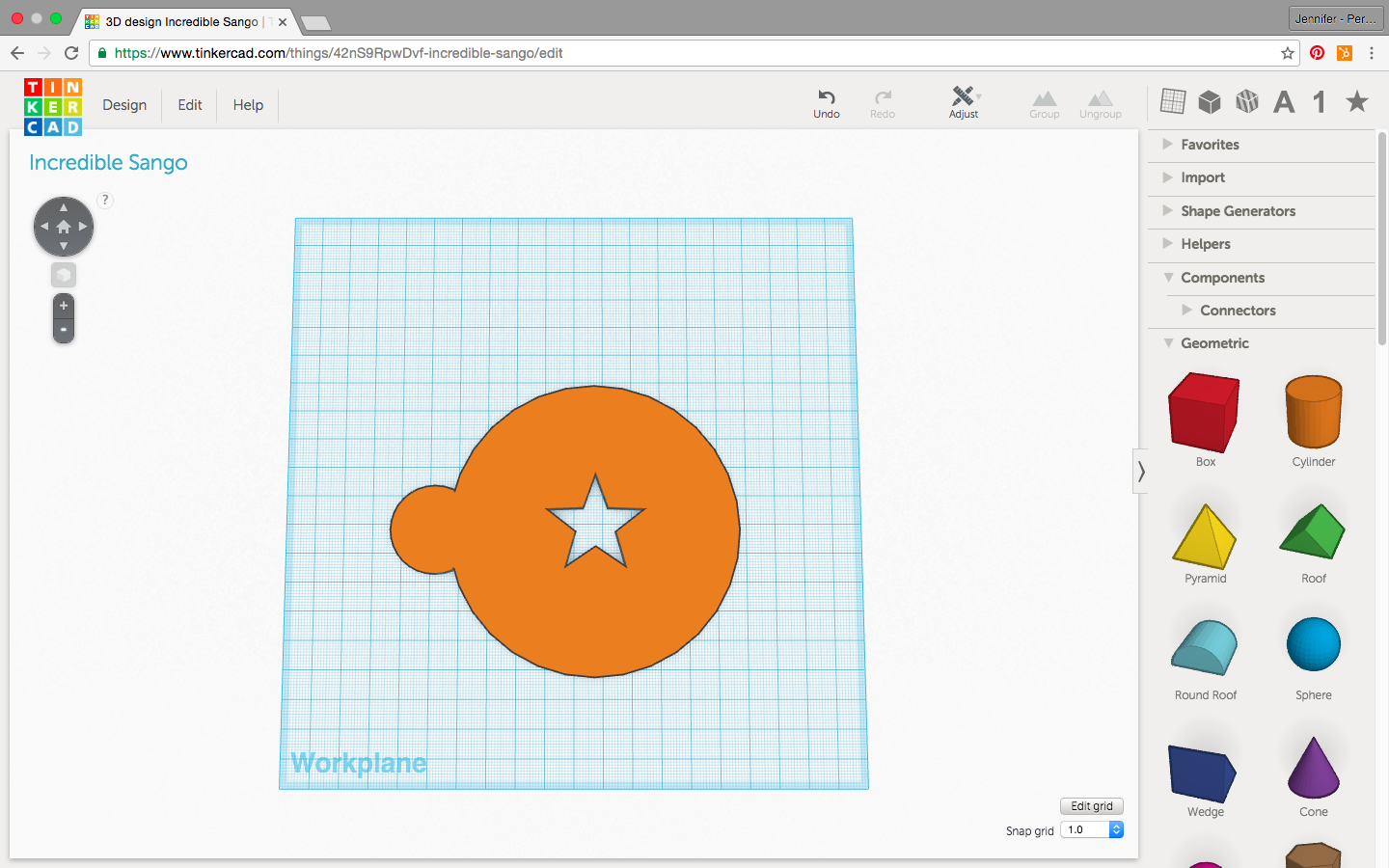Screen dimensions: 1389x868
Task: Open the Design menu
Action: pos(124,105)
